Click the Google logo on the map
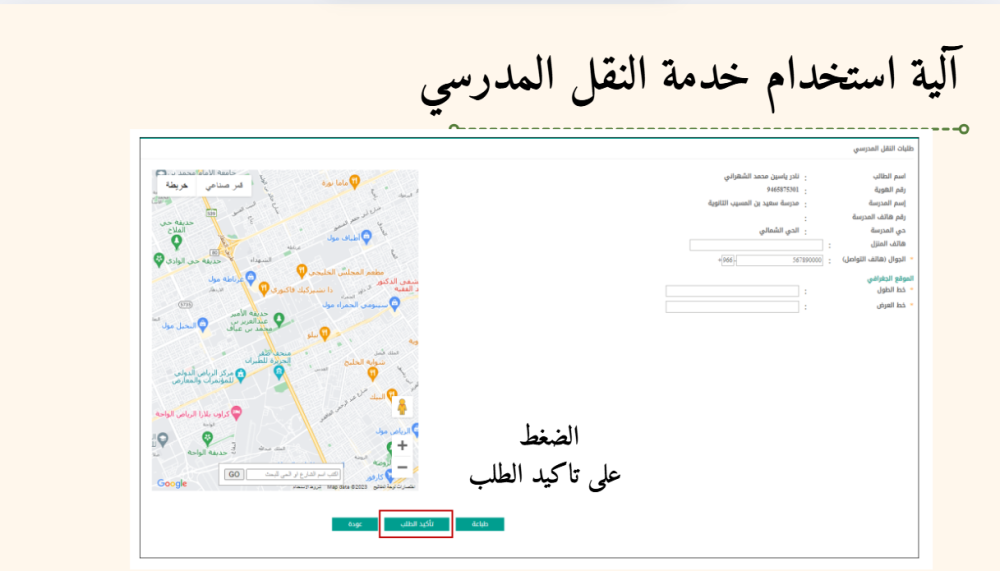The width and height of the screenshot is (1000, 571). click(172, 484)
